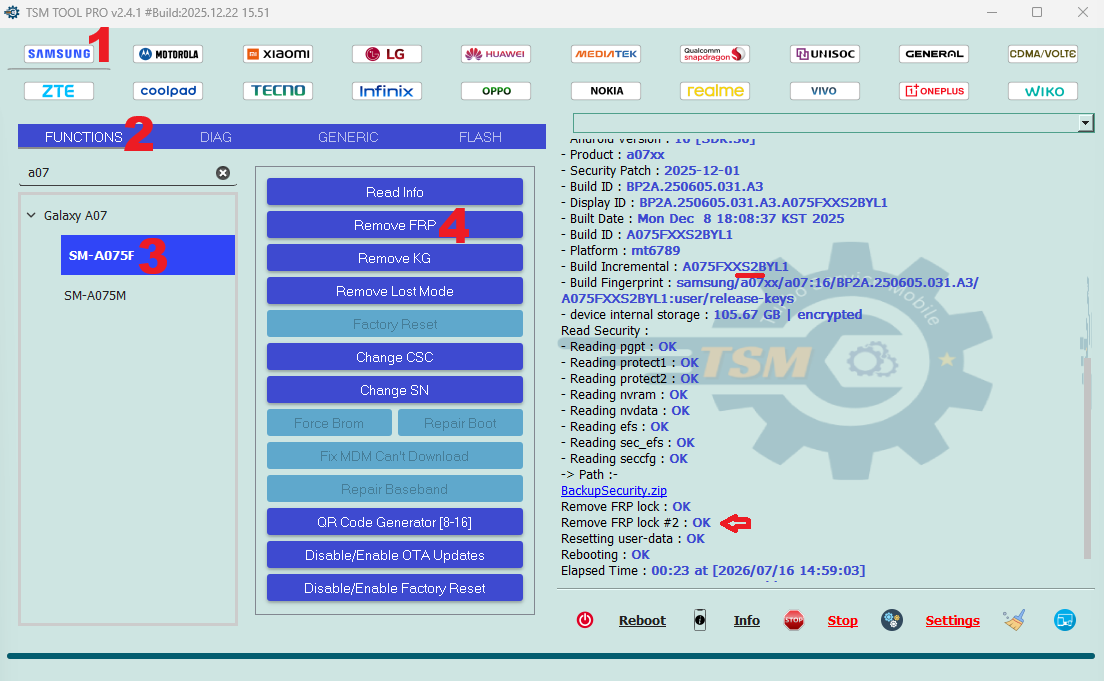This screenshot has height=681, width=1104.
Task: Click the Repair Boot button
Action: tap(460, 423)
